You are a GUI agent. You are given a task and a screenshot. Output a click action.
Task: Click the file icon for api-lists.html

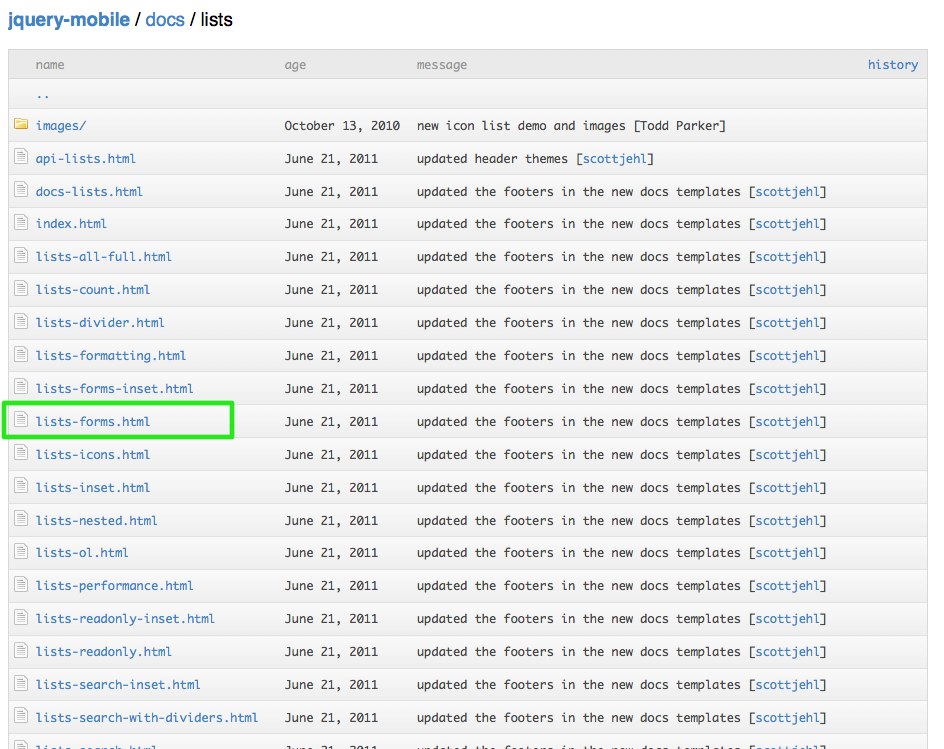21,157
